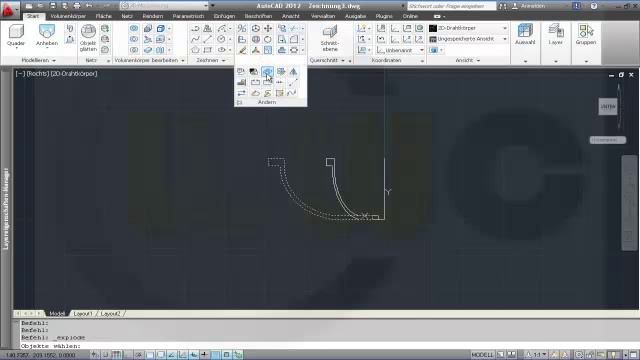The image size is (640, 360).
Task: Click the highlighted explode icon in Ändern flyout
Action: 267,71
